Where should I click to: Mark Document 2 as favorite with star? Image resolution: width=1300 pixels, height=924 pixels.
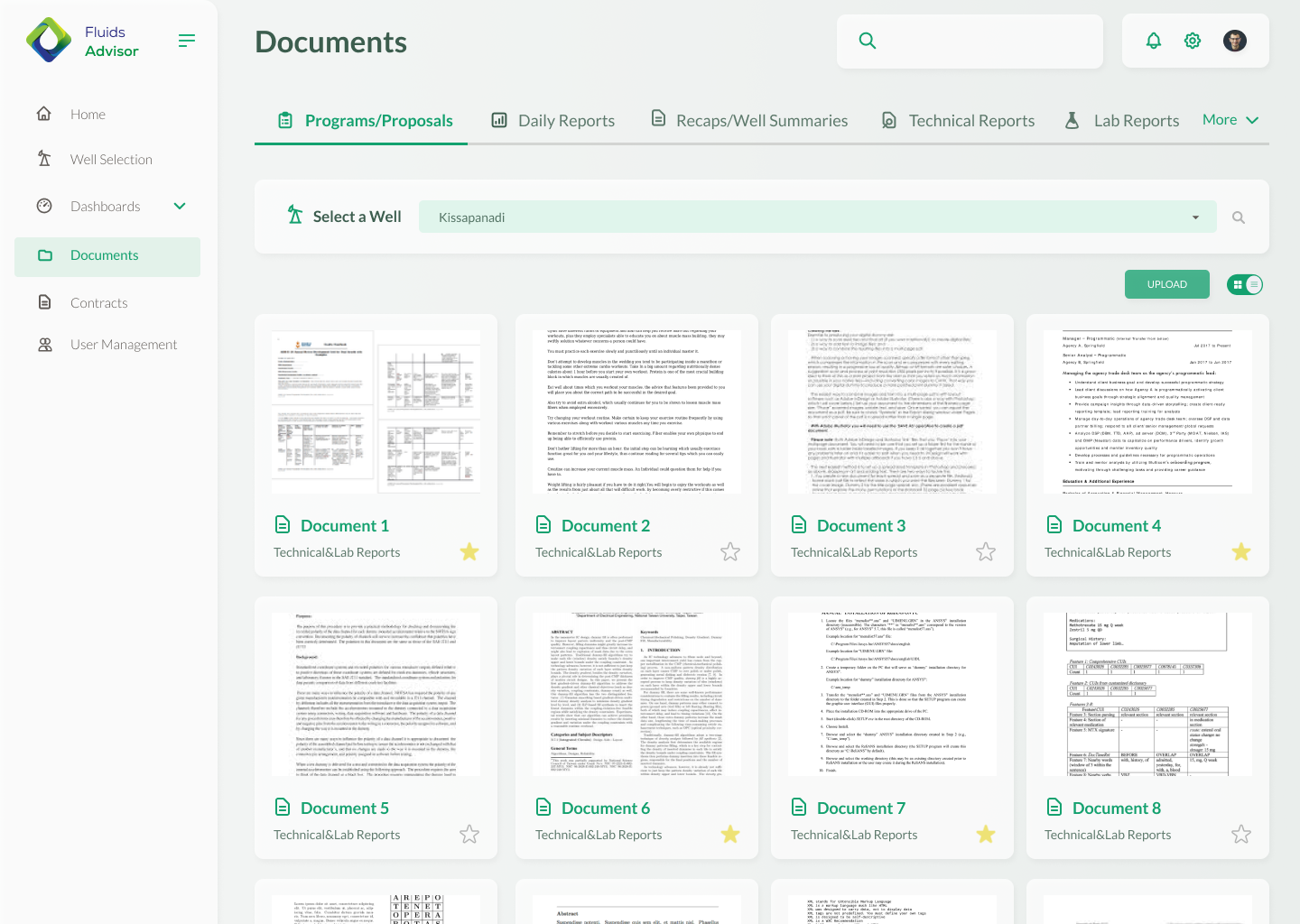(x=730, y=551)
